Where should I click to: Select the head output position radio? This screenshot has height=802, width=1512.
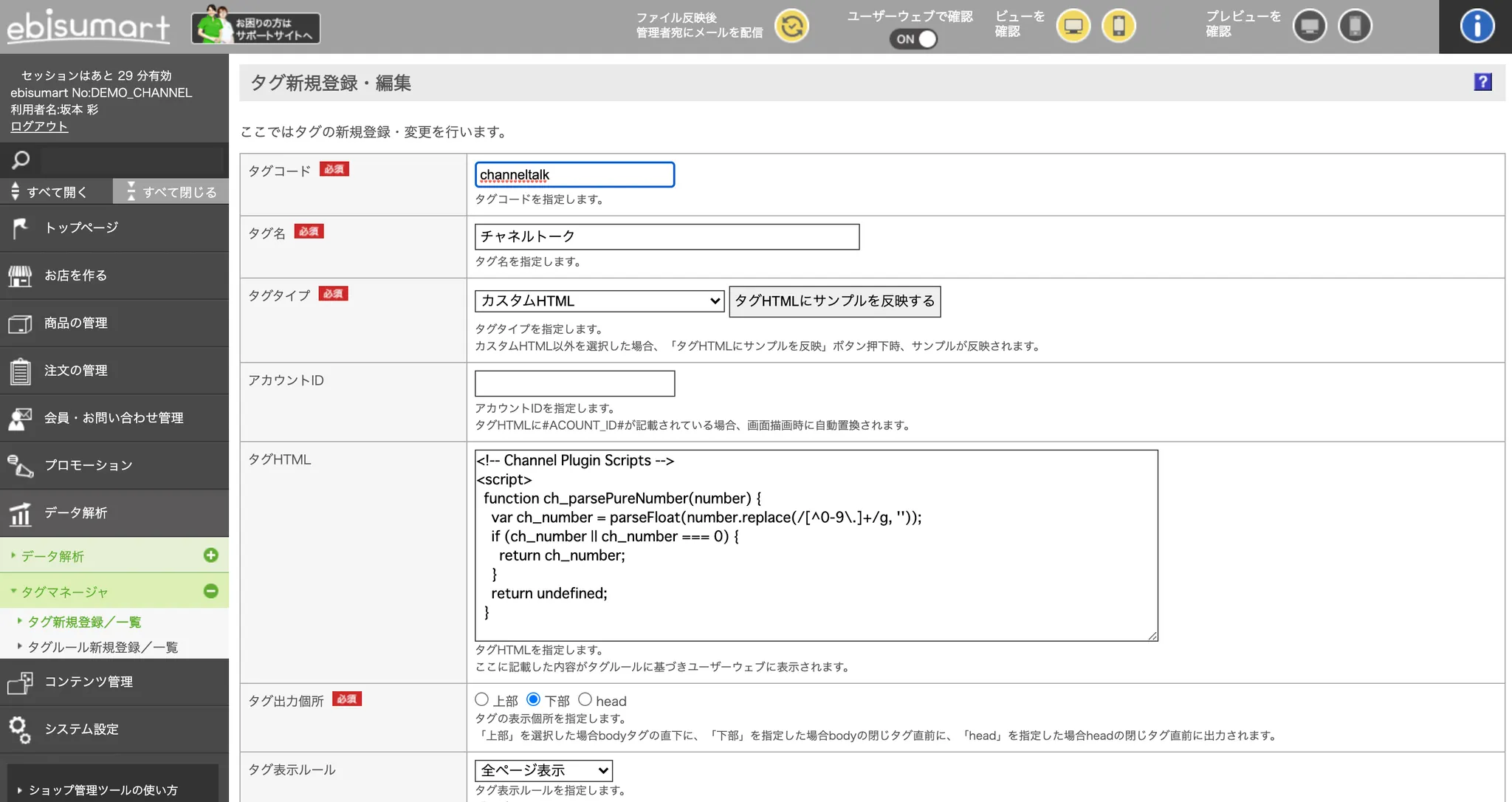pos(585,699)
